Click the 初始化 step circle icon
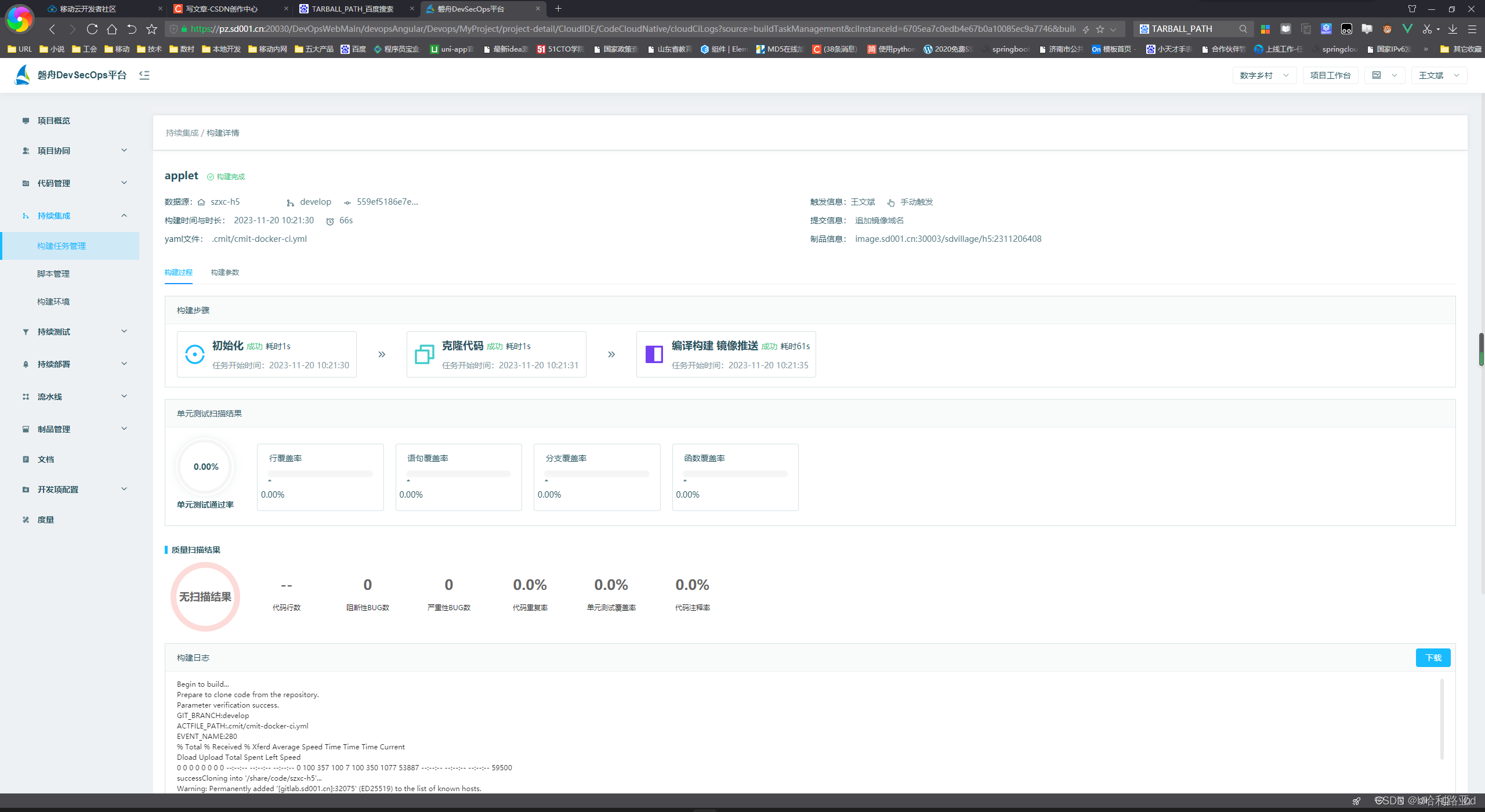This screenshot has height=812, width=1485. coord(195,354)
